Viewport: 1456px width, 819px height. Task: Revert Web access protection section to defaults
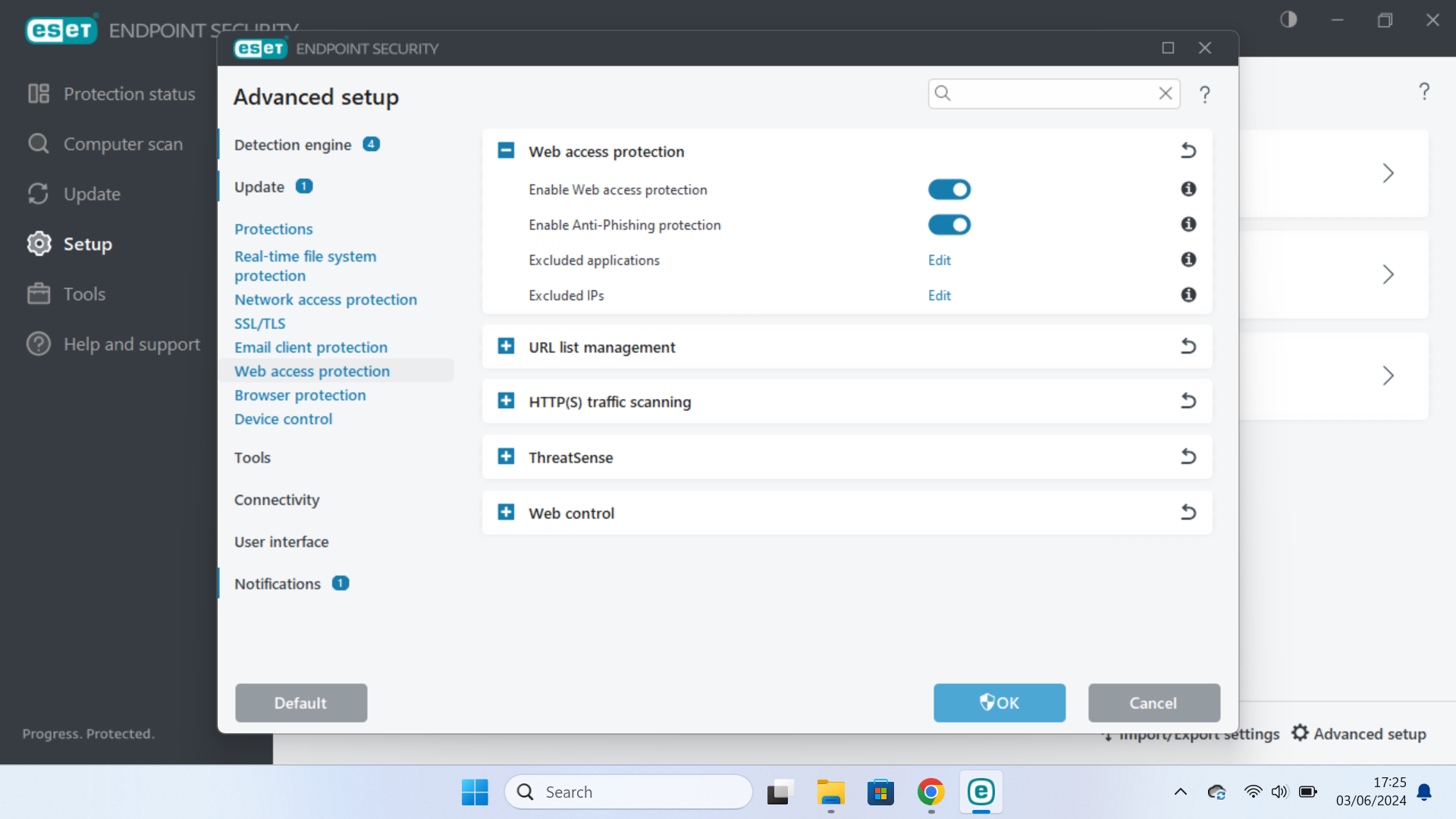coord(1188,151)
